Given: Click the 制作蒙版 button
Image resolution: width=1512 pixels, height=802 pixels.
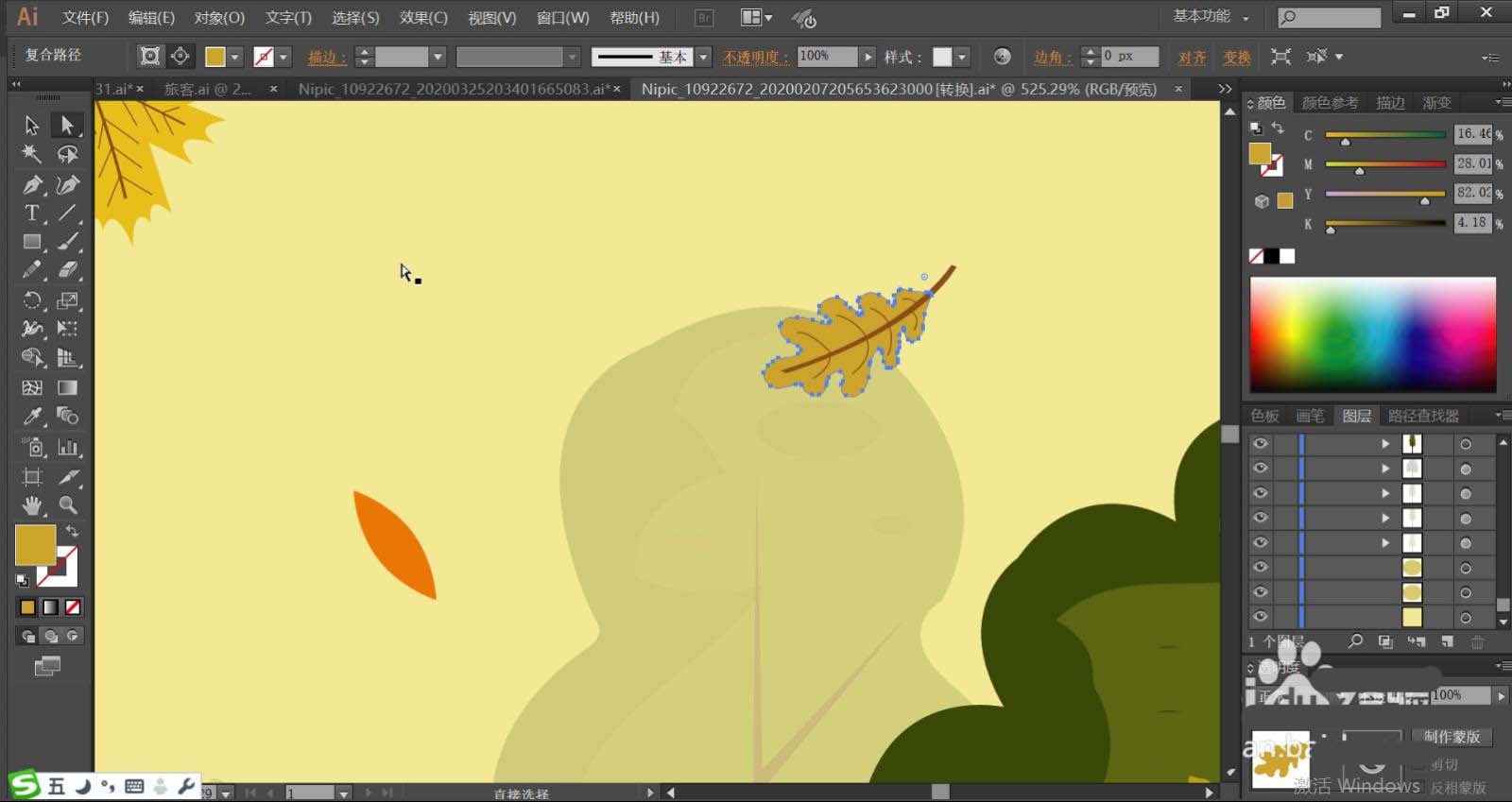Looking at the screenshot, I should point(1452,736).
